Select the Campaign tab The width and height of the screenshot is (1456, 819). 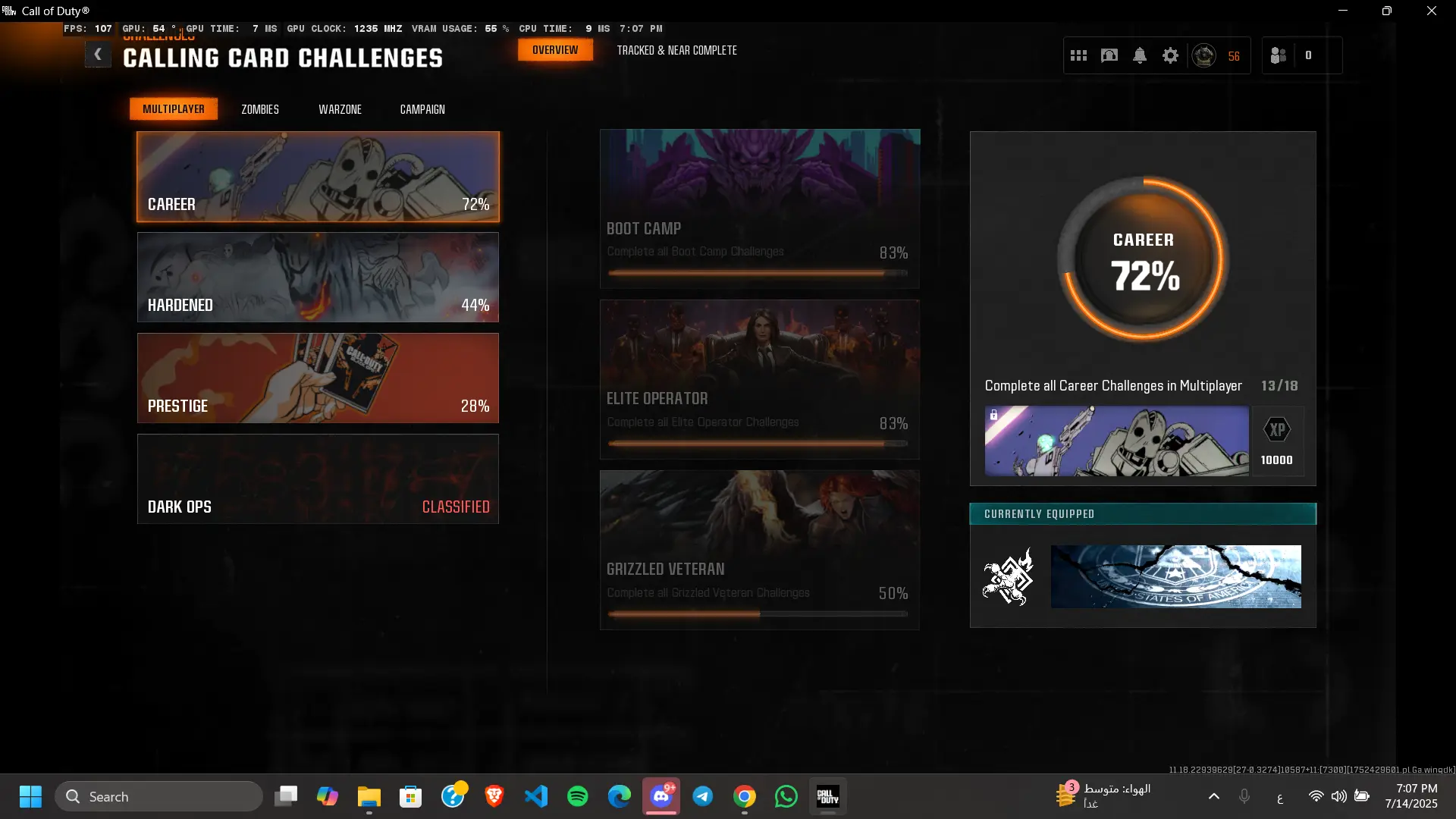point(422,109)
